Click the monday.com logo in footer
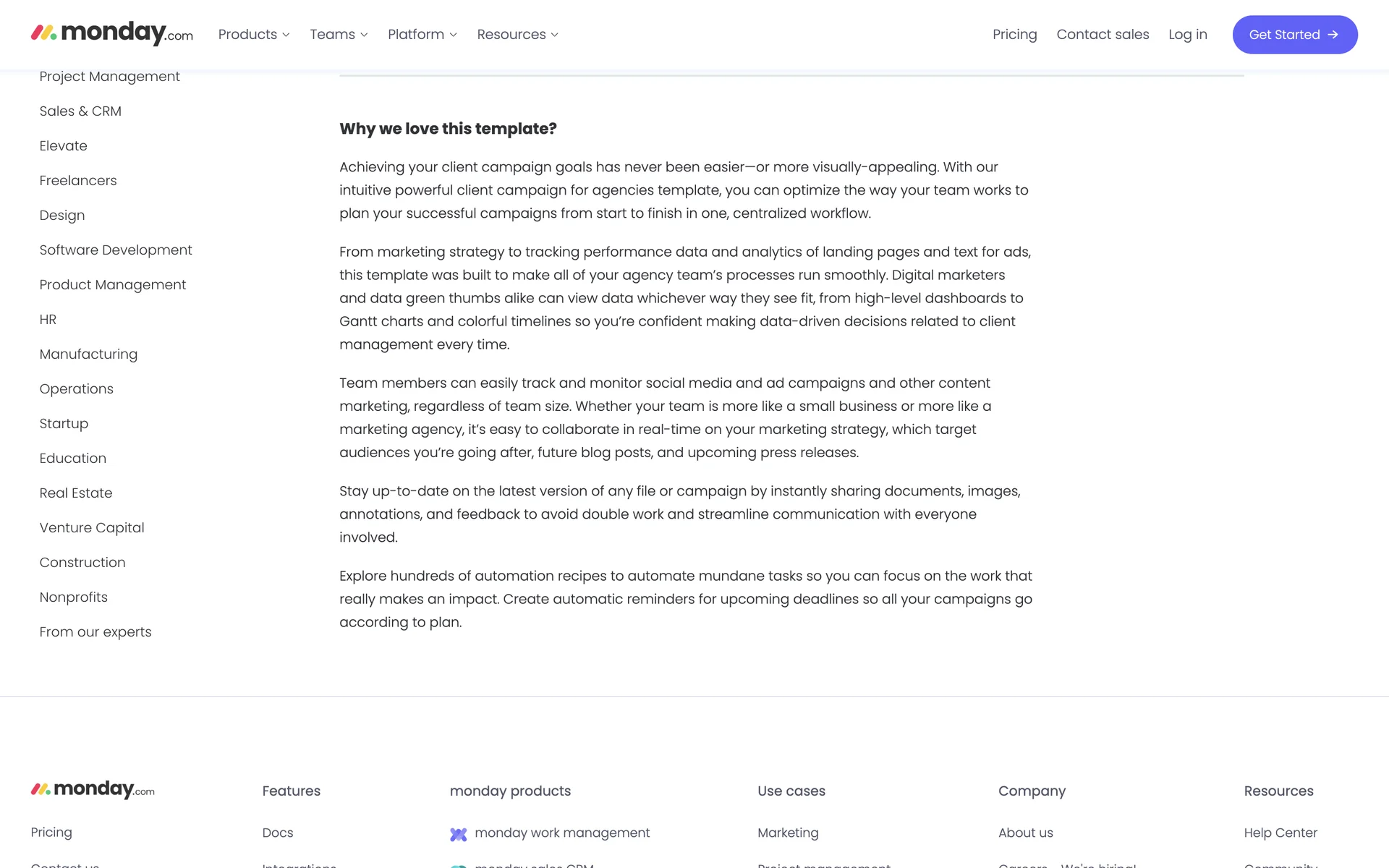The height and width of the screenshot is (868, 1389). tap(93, 789)
